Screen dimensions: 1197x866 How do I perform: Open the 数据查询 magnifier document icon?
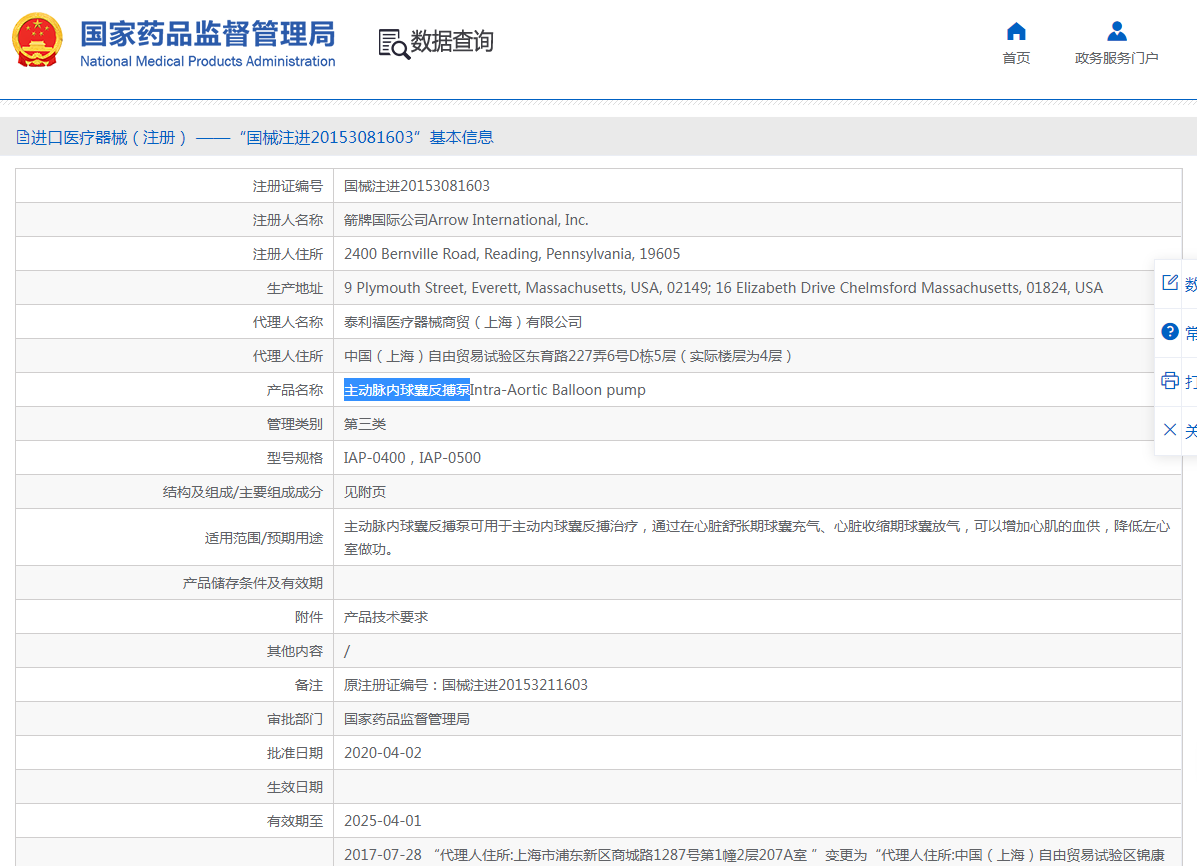[x=394, y=44]
